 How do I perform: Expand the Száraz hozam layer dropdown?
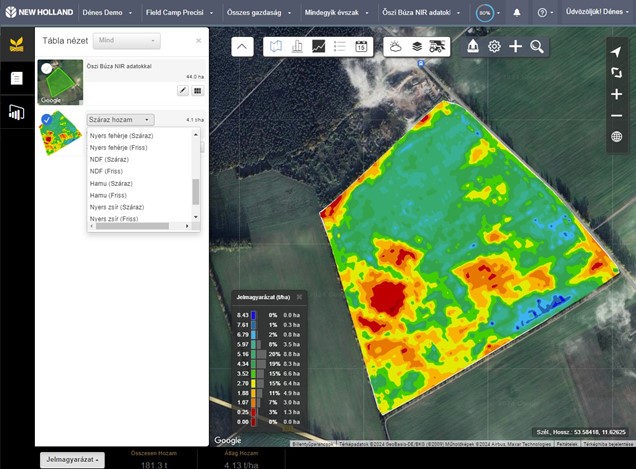pyautogui.click(x=120, y=120)
